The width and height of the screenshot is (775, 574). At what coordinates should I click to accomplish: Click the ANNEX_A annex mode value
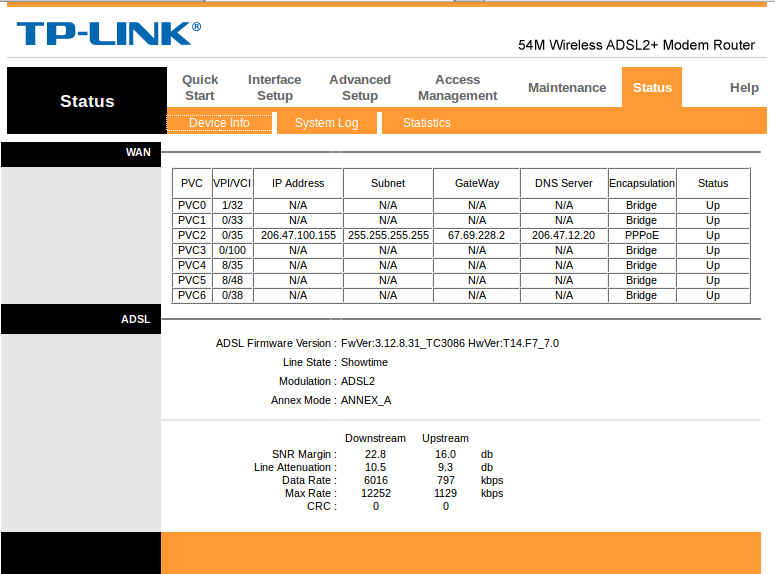click(x=366, y=400)
